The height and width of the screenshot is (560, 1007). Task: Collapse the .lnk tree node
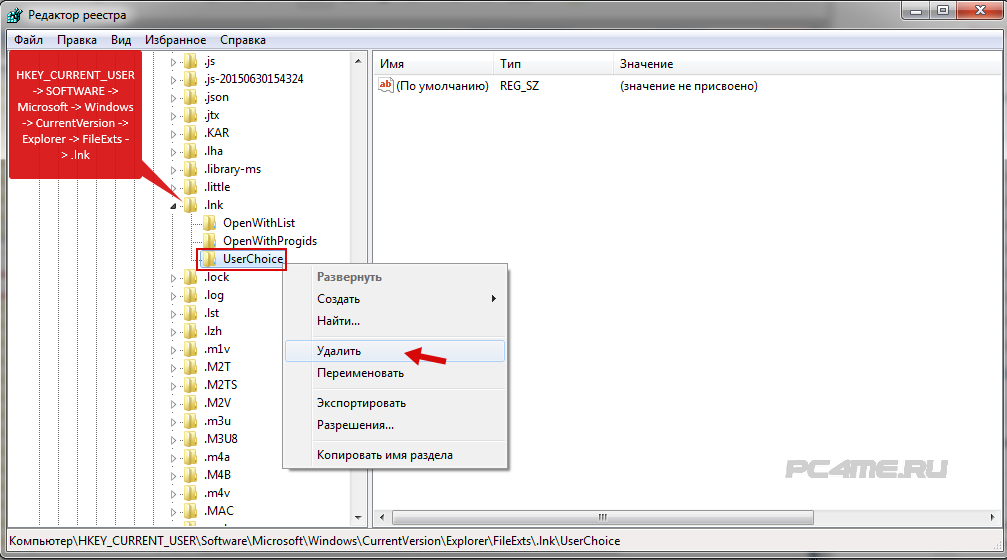(173, 206)
